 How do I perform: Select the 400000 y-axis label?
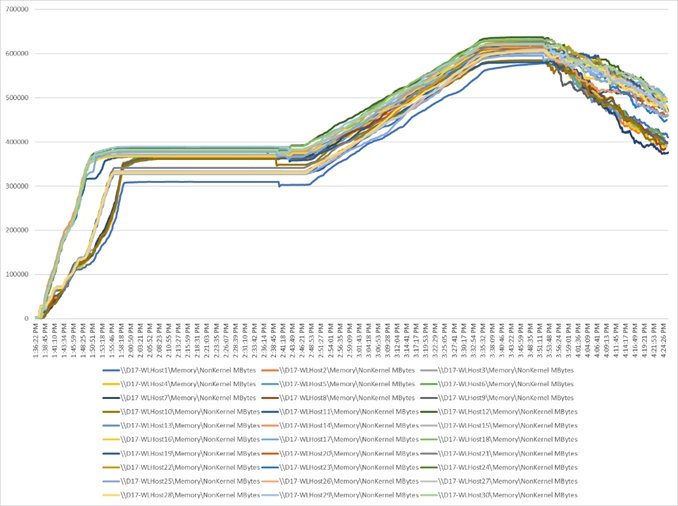click(18, 142)
